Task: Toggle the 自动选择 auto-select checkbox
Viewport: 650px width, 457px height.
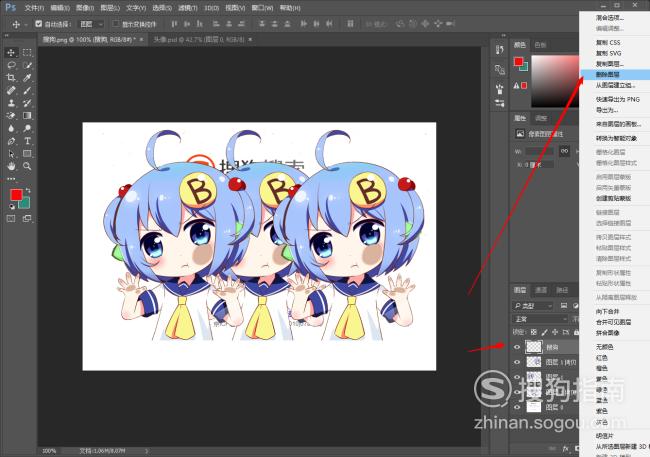Action: pyautogui.click(x=39, y=24)
